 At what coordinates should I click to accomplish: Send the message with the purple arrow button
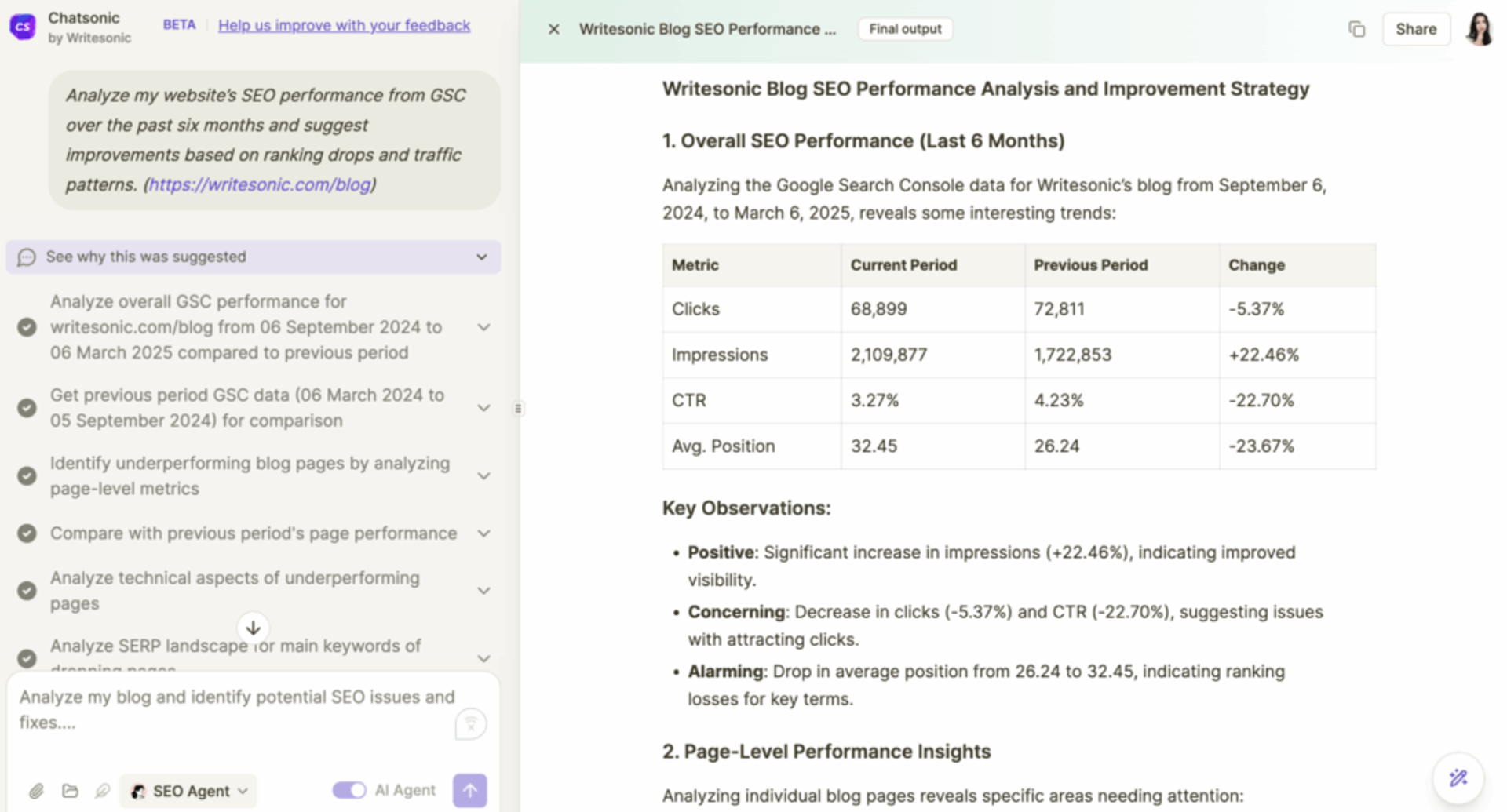(x=469, y=791)
